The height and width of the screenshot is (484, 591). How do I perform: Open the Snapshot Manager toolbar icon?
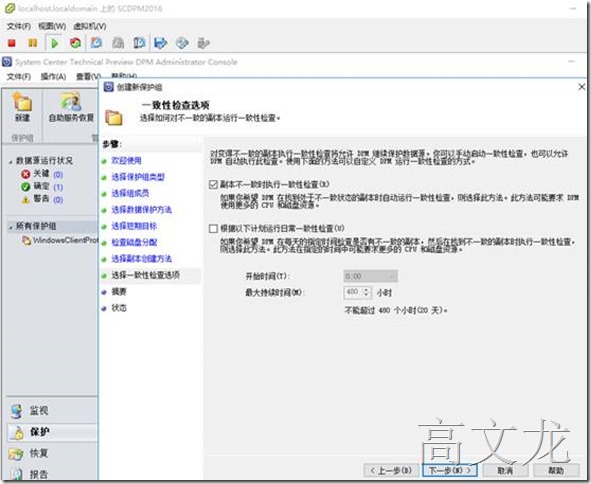pos(139,43)
